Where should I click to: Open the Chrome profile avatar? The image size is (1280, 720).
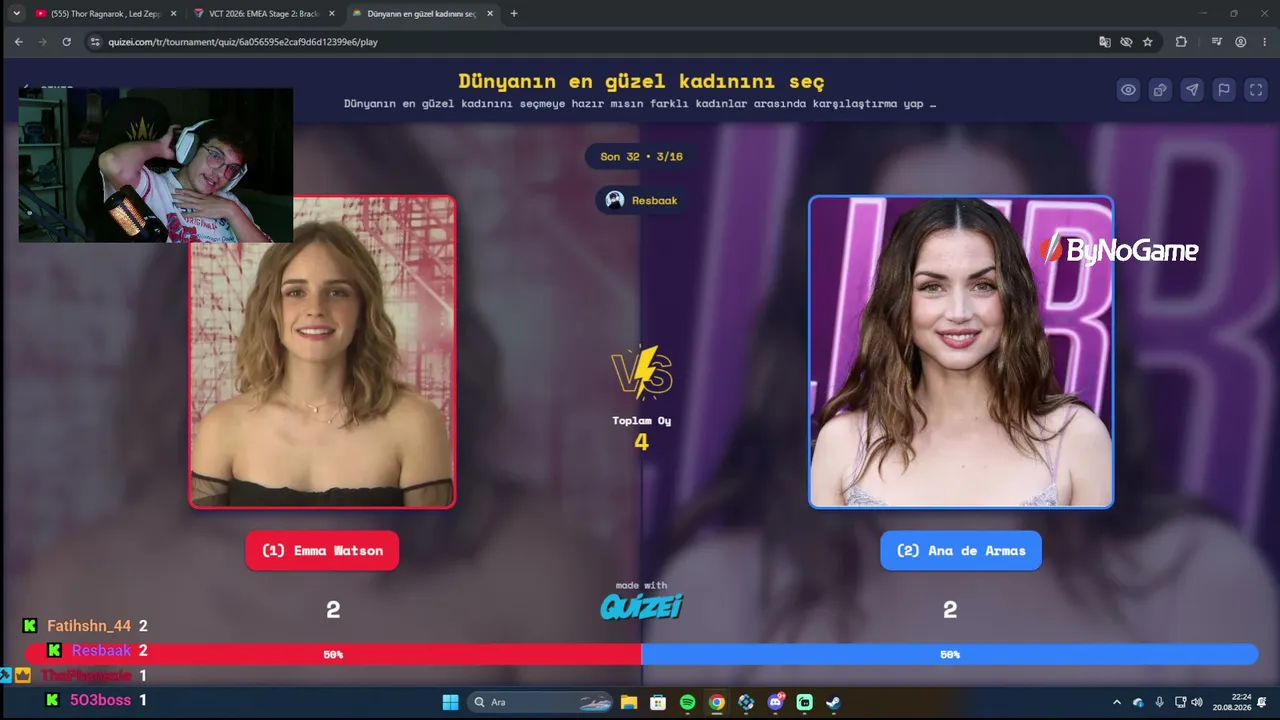click(1241, 42)
